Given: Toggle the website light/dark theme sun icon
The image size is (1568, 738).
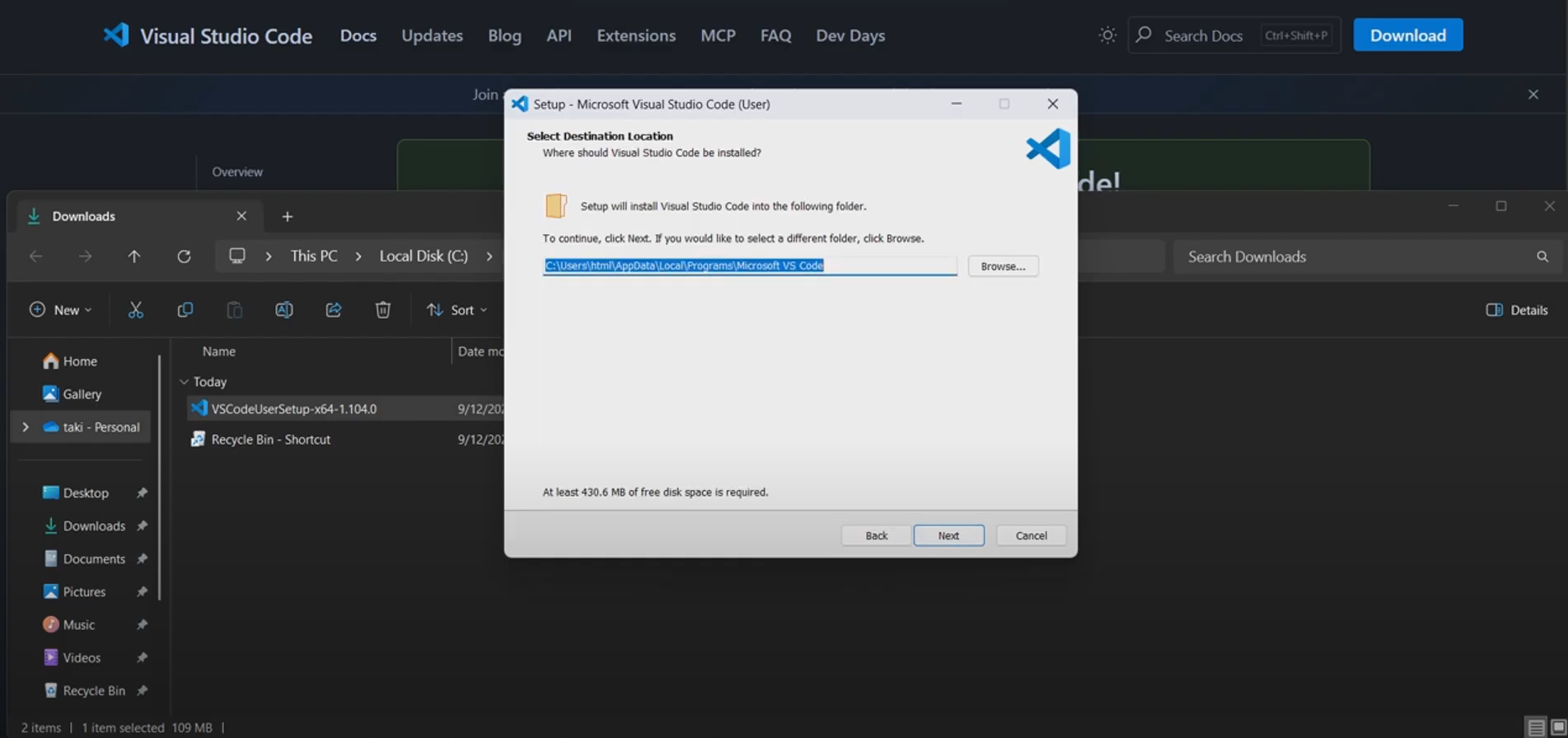Looking at the screenshot, I should click(1107, 35).
